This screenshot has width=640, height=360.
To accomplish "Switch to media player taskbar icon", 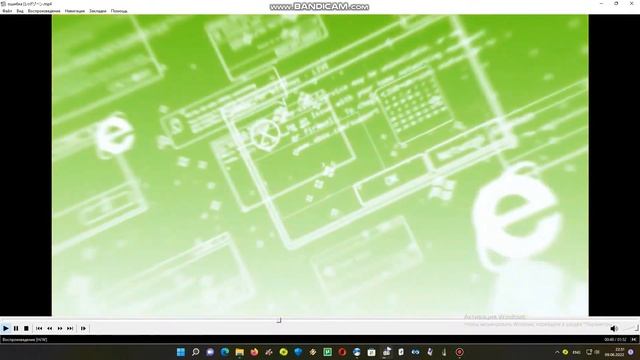I will pos(386,352).
